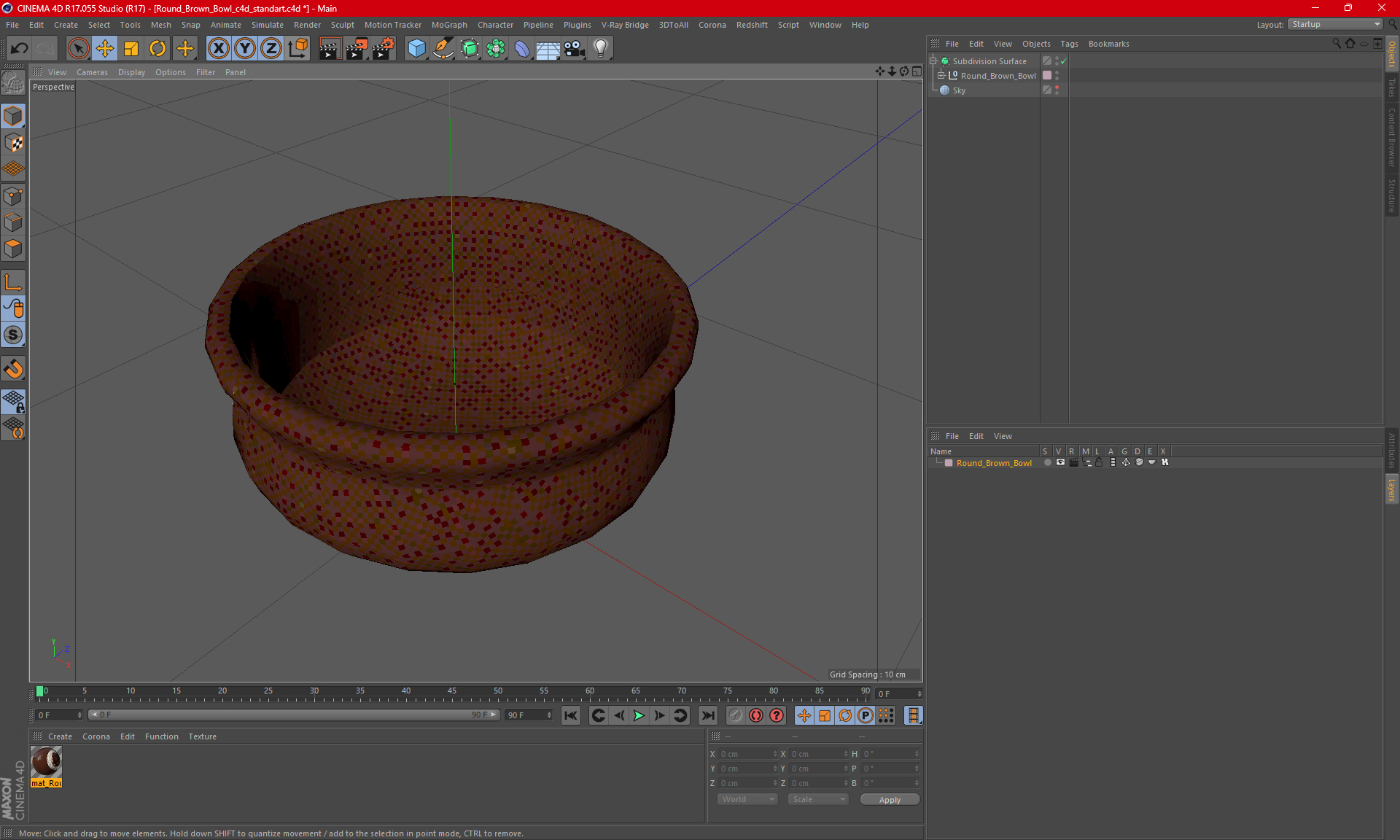Go to start of animation
The width and height of the screenshot is (1400, 840).
(571, 715)
